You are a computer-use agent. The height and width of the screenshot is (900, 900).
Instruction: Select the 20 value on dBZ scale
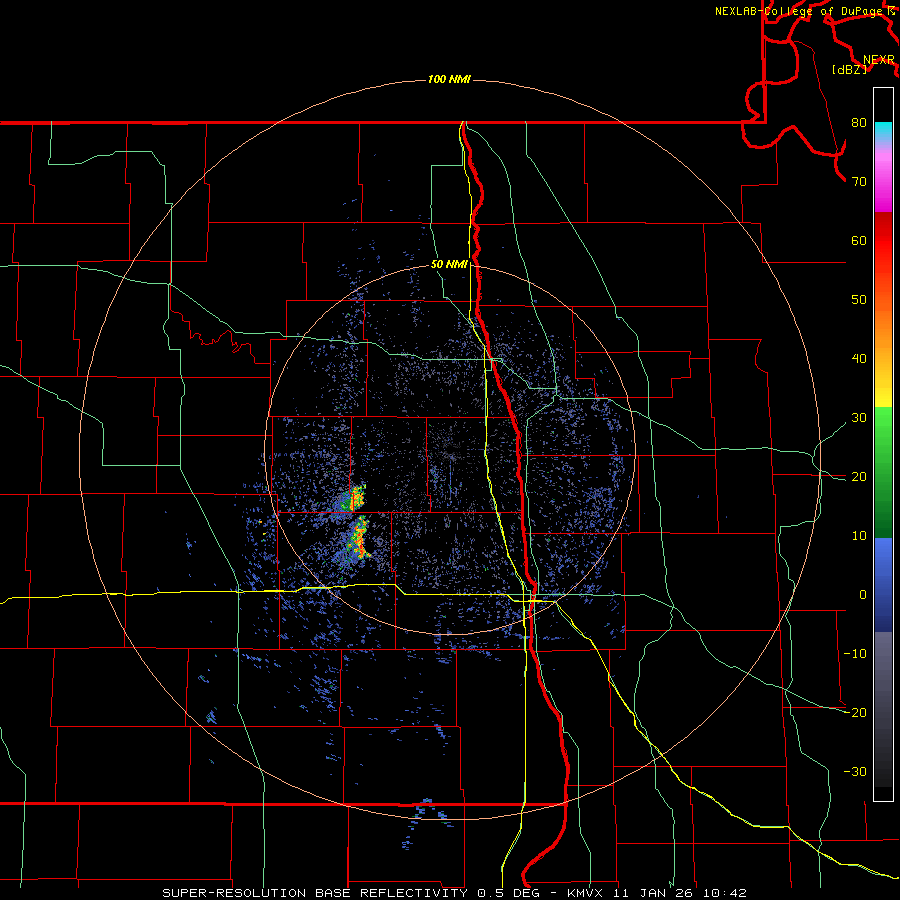(859, 477)
